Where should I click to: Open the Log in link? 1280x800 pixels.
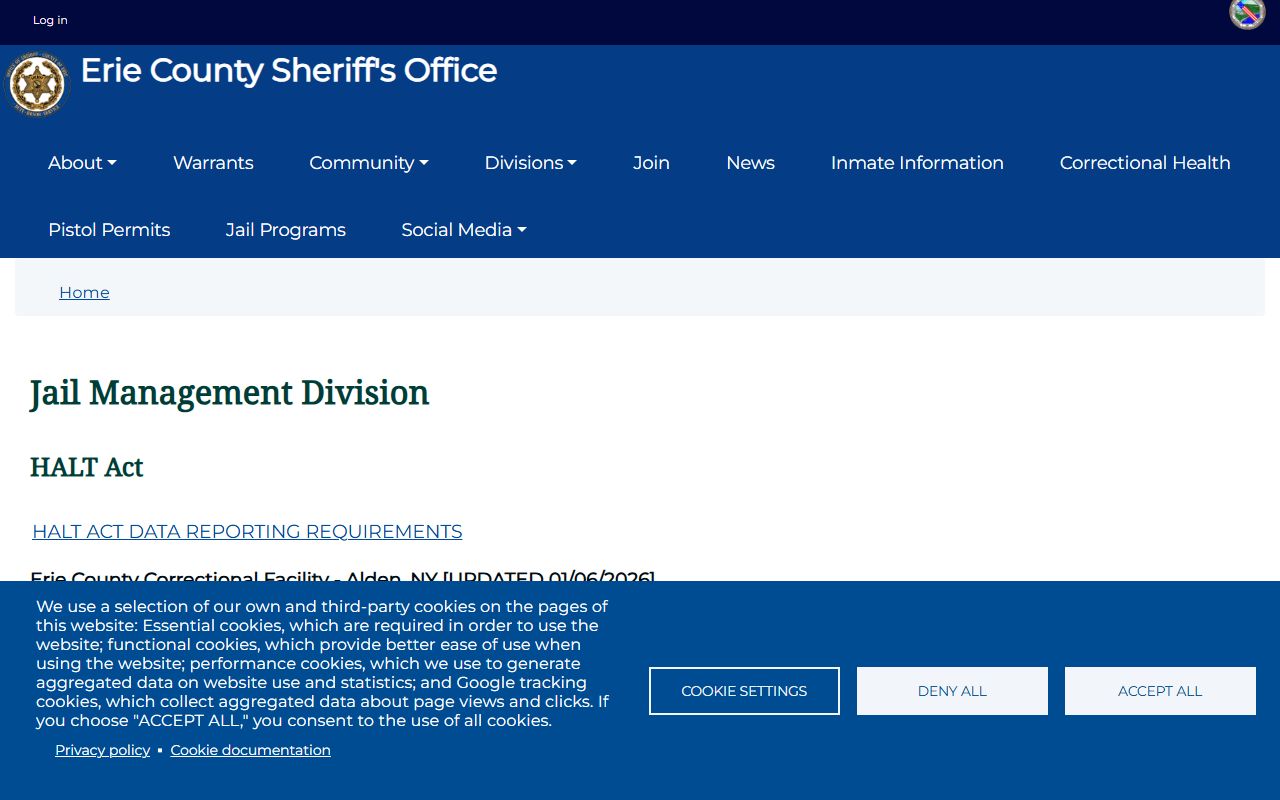(50, 20)
